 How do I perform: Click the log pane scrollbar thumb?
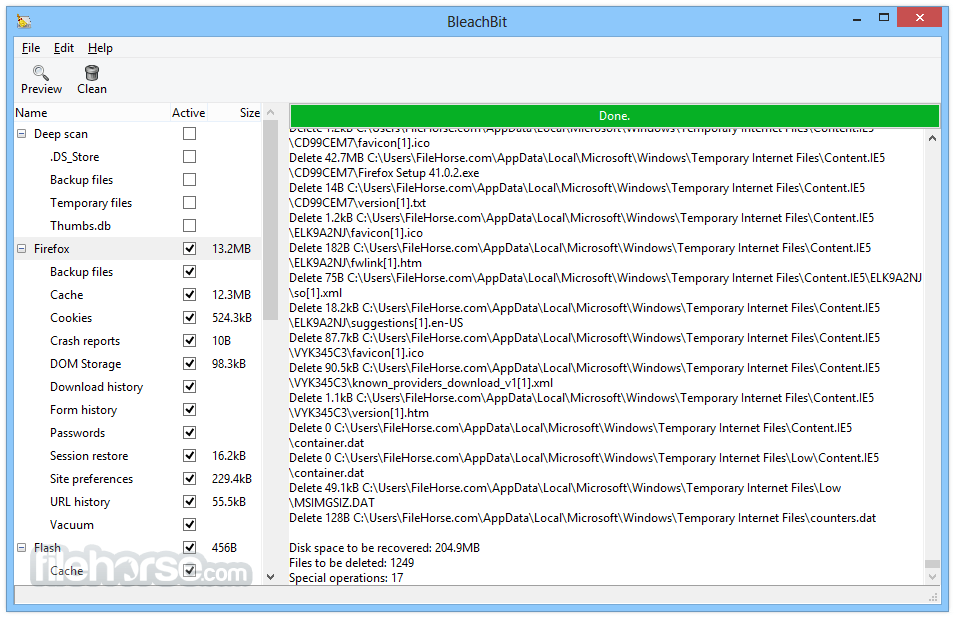(932, 564)
